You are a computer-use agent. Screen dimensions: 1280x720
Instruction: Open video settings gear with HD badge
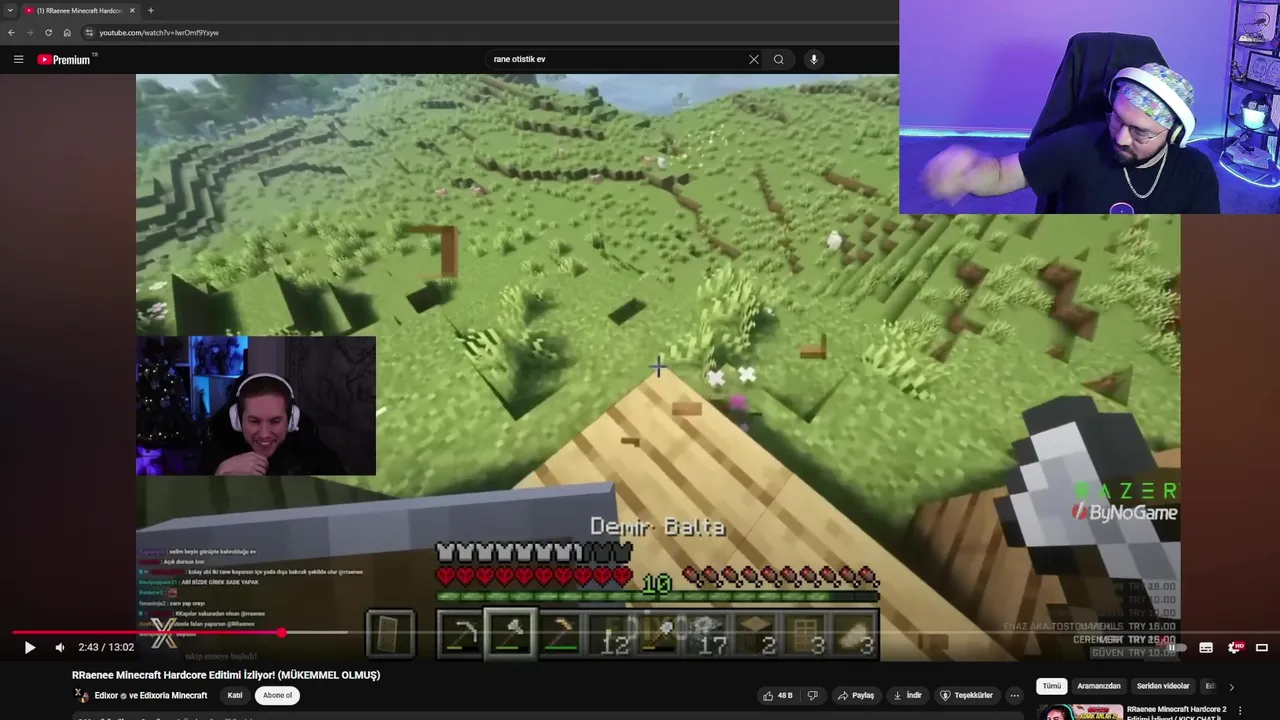[1234, 648]
